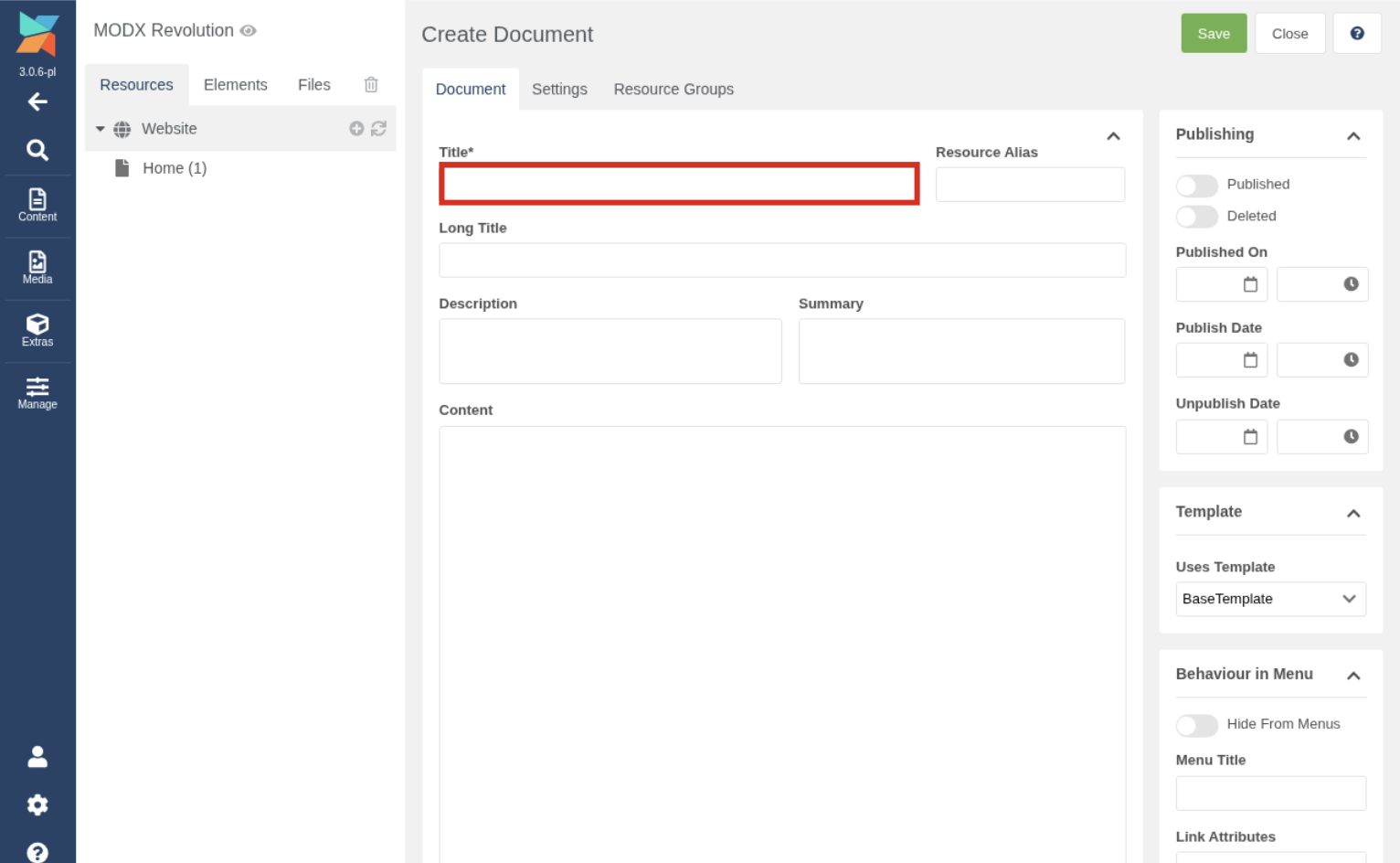Image resolution: width=1400 pixels, height=863 pixels.
Task: Click the green Save button
Action: (1214, 34)
